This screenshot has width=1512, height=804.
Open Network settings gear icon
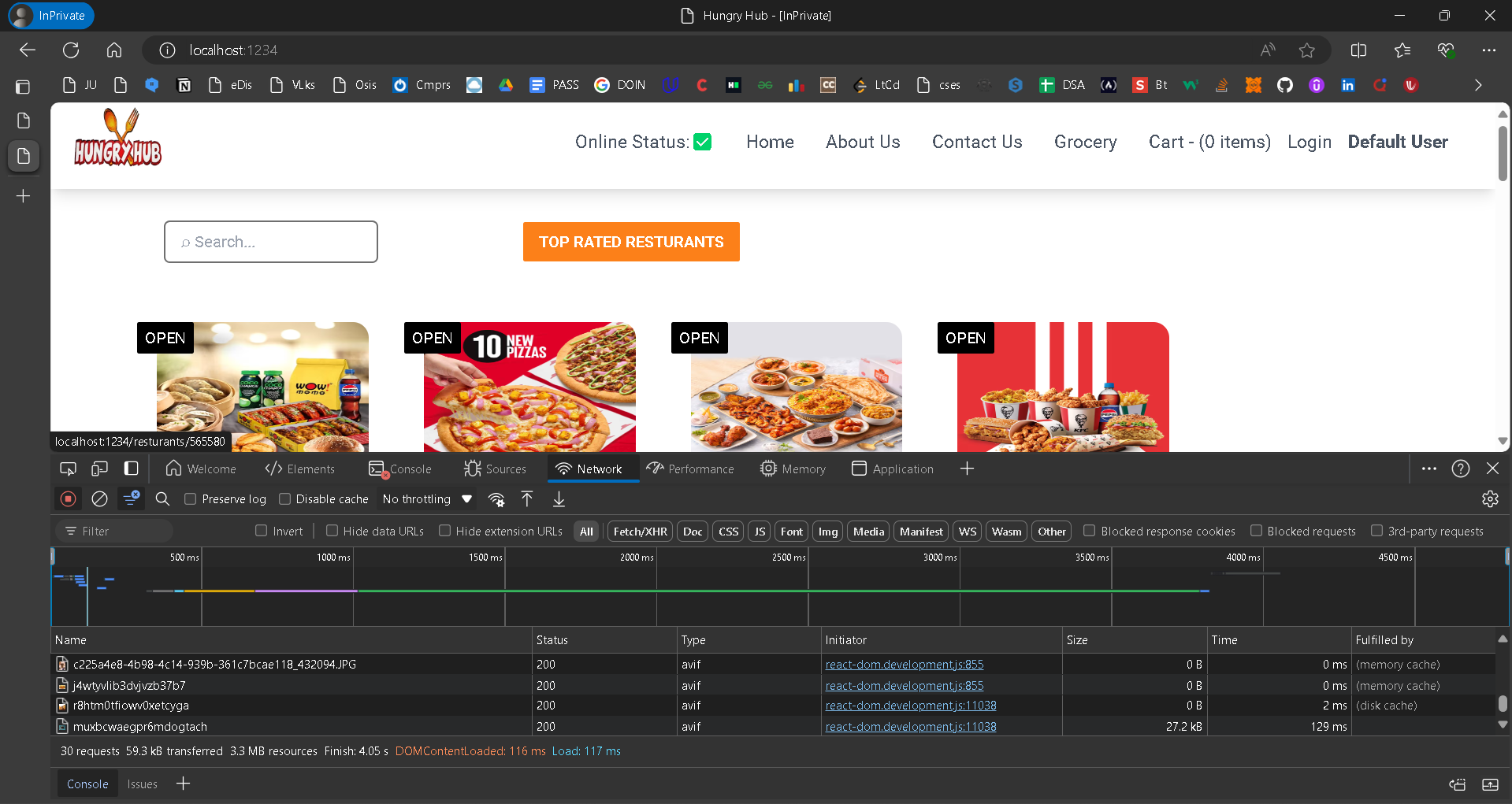tap(1490, 499)
